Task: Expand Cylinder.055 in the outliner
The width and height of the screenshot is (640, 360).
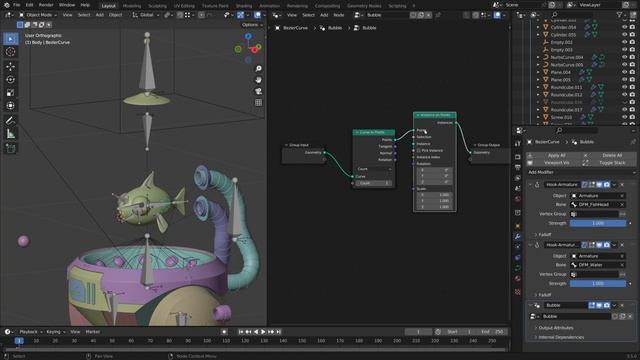Action: pos(538,35)
